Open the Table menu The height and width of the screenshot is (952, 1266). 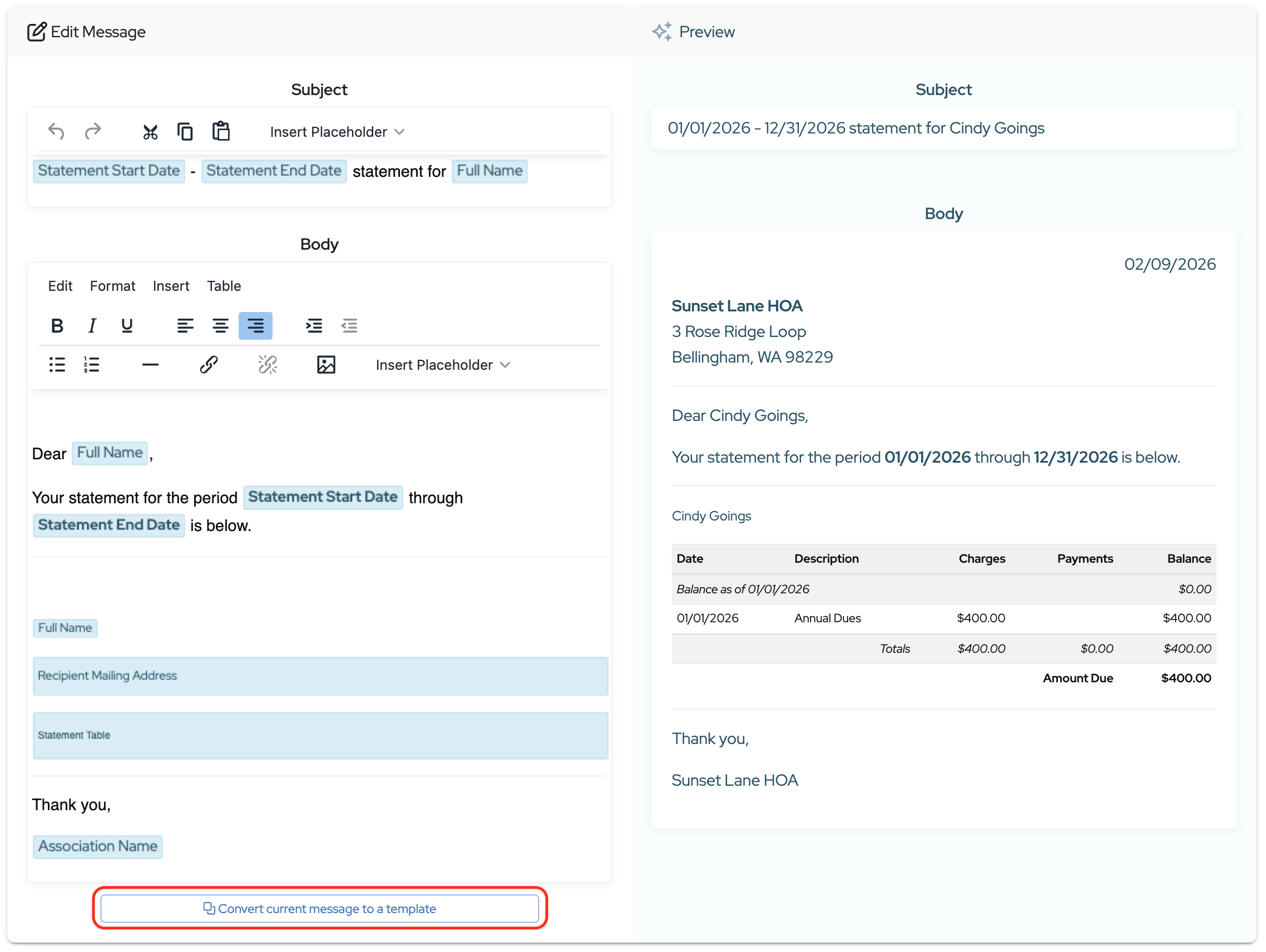point(224,285)
